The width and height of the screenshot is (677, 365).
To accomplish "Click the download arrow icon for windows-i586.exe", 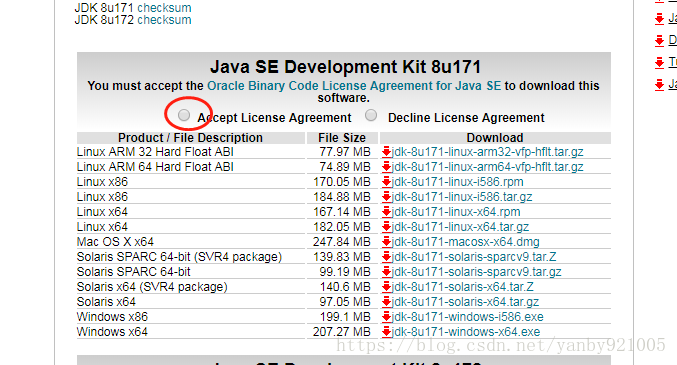I will coord(386,317).
